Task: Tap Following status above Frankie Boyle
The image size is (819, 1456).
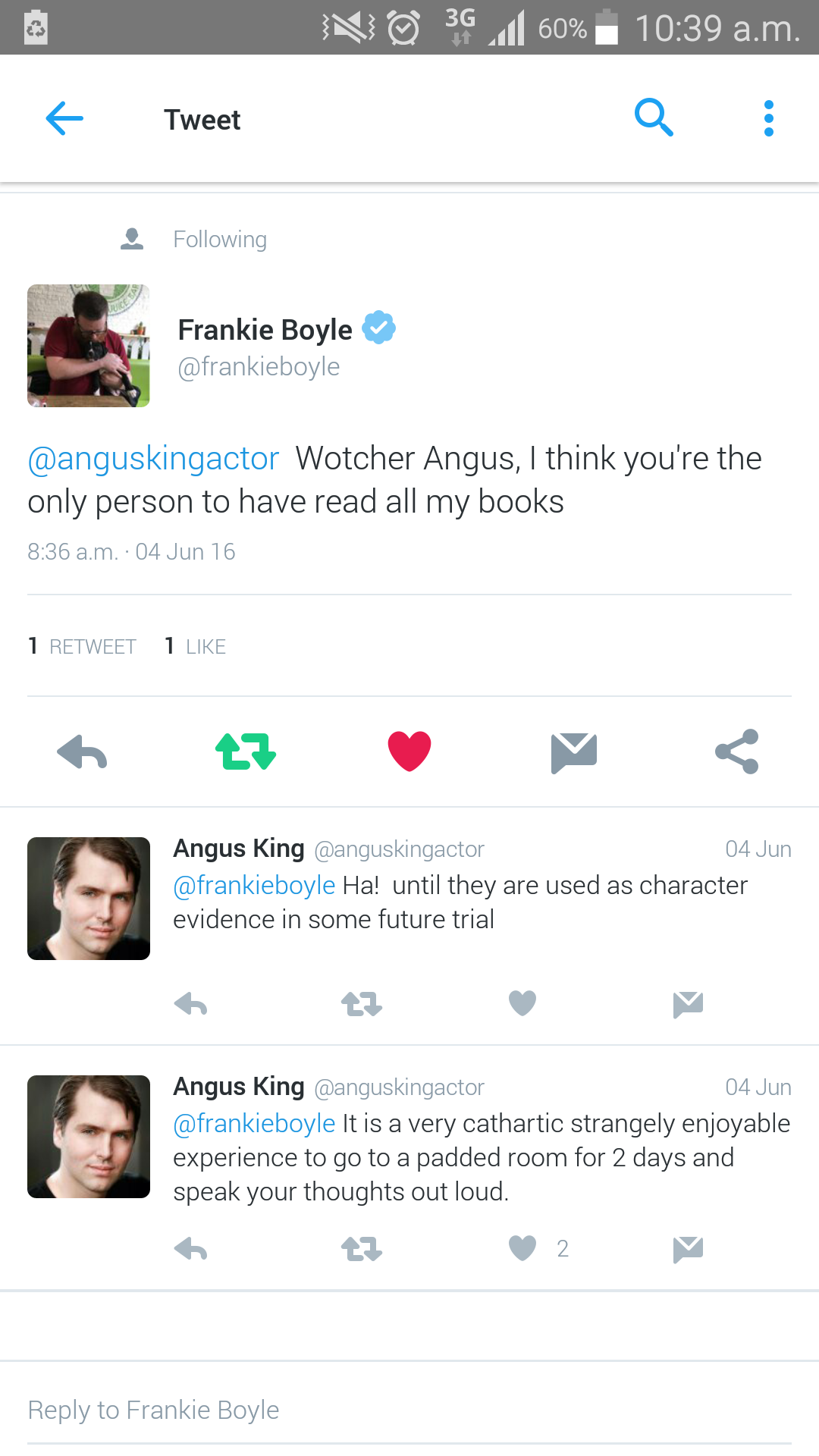Action: [x=219, y=239]
